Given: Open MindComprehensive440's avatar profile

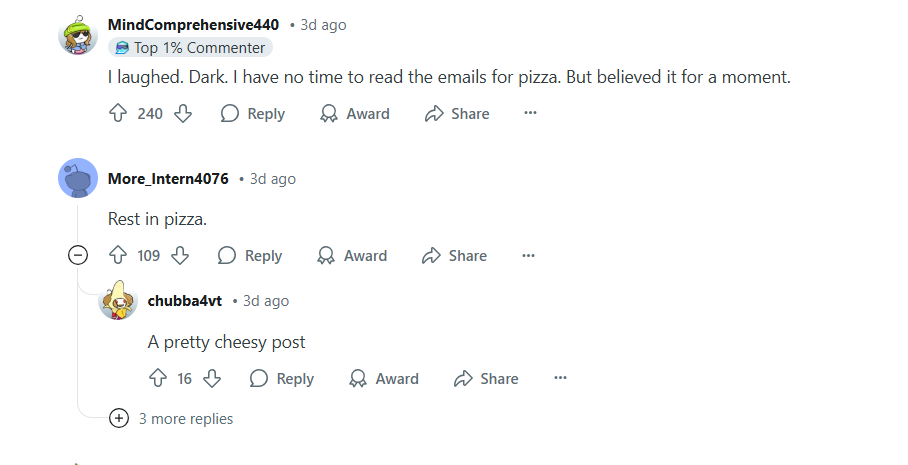Looking at the screenshot, I should (78, 36).
